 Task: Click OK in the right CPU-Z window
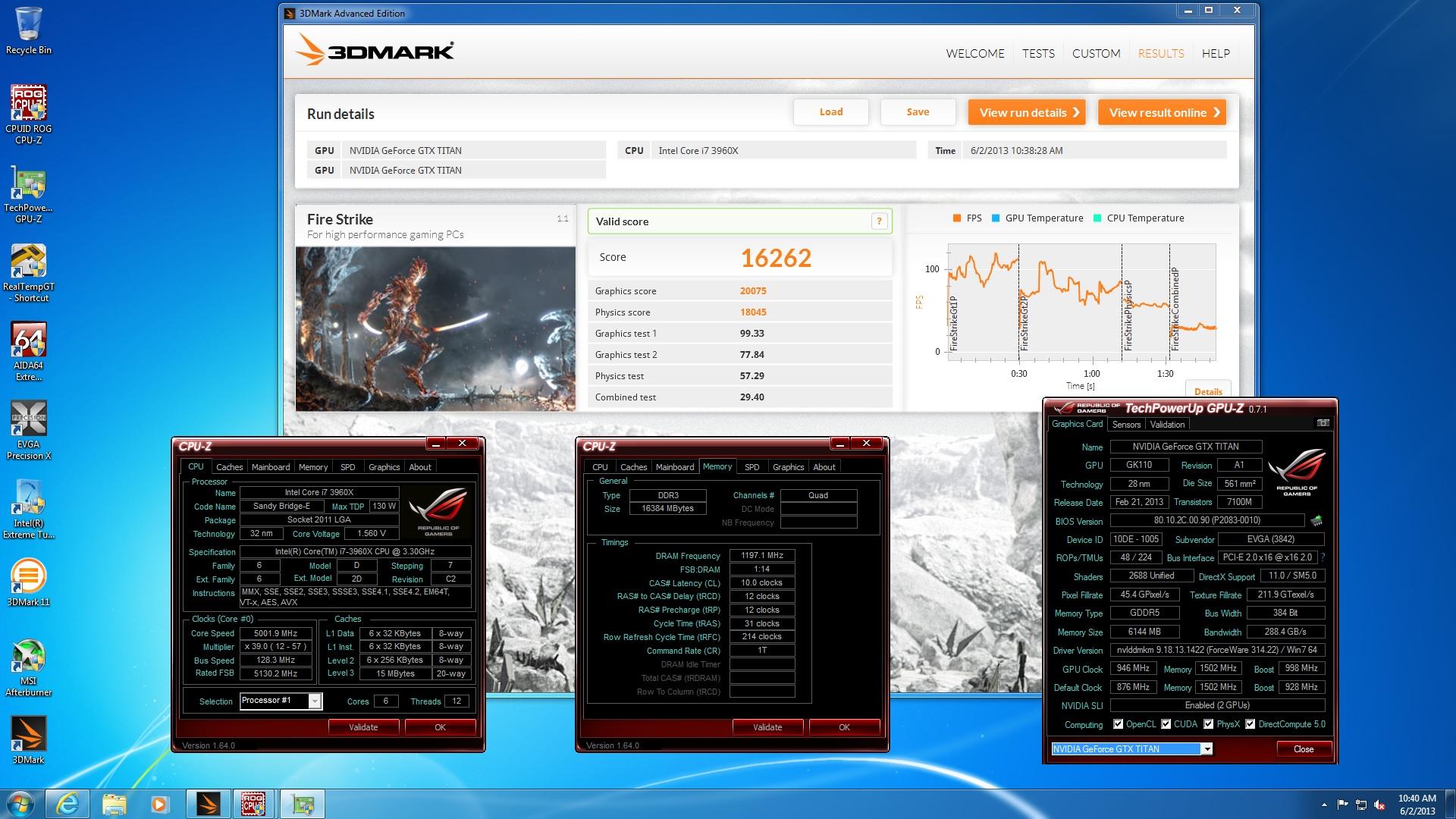[x=844, y=727]
